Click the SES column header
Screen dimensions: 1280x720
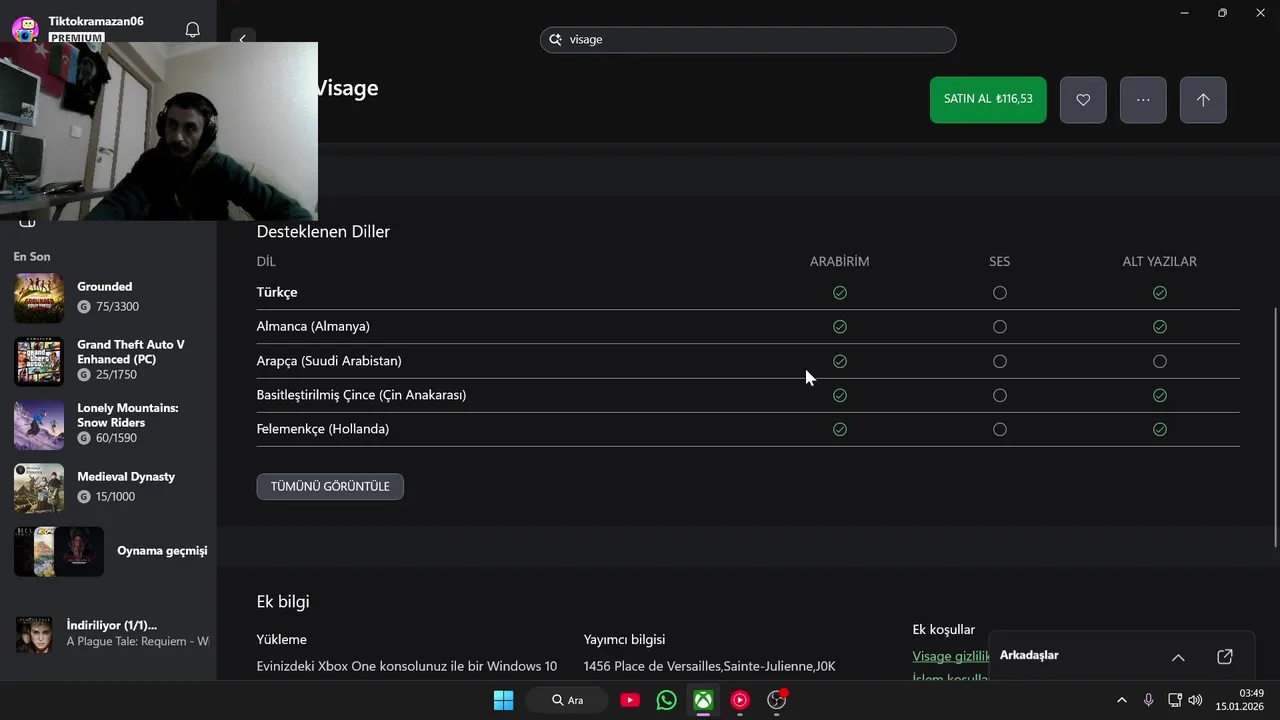pos(1000,261)
